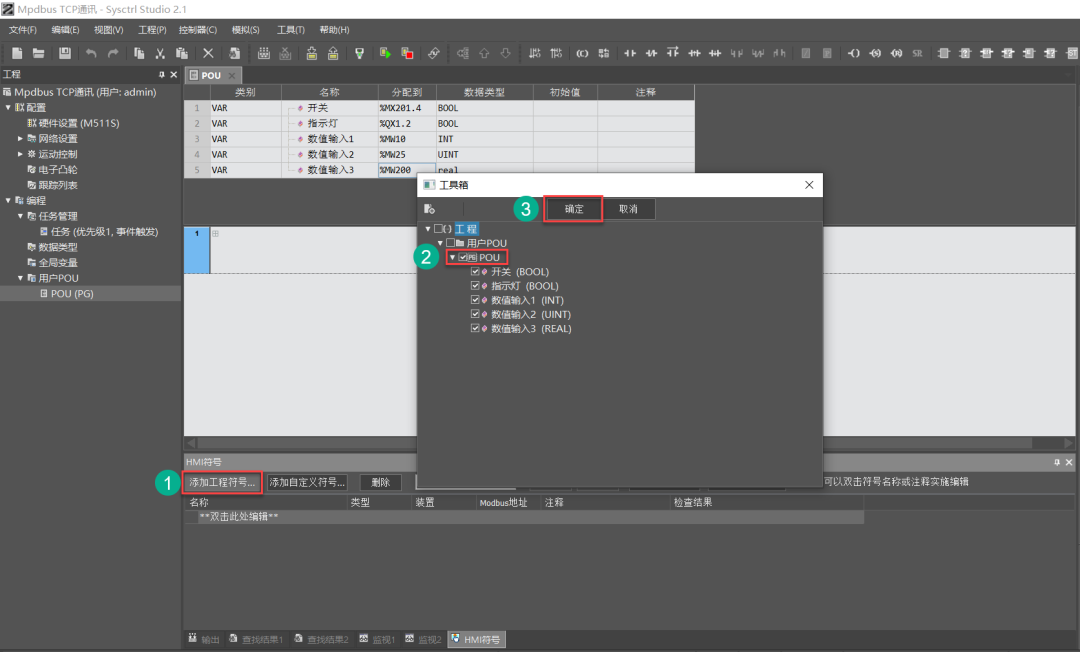This screenshot has width=1080, height=652.
Task: Open the 控制器(C) menu
Action: [x=198, y=30]
